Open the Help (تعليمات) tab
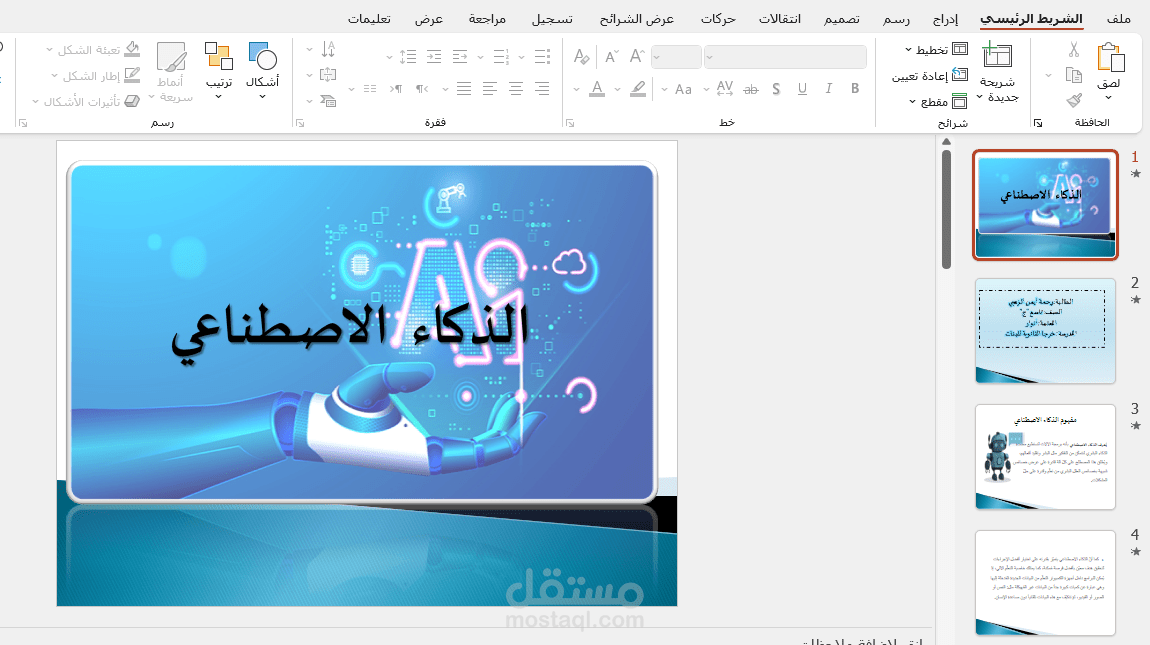This screenshot has width=1150, height=645. 369,18
